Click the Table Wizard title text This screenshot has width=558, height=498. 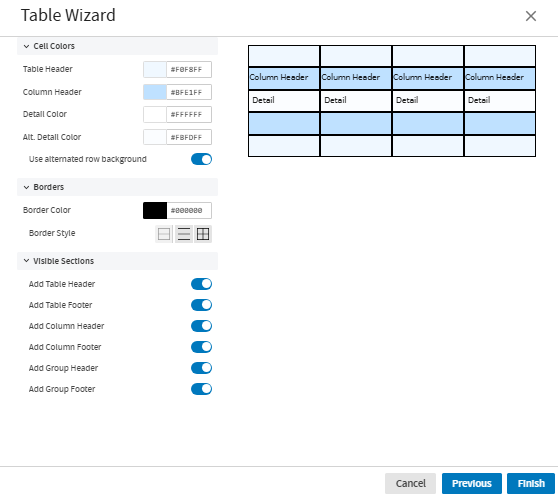tap(68, 15)
